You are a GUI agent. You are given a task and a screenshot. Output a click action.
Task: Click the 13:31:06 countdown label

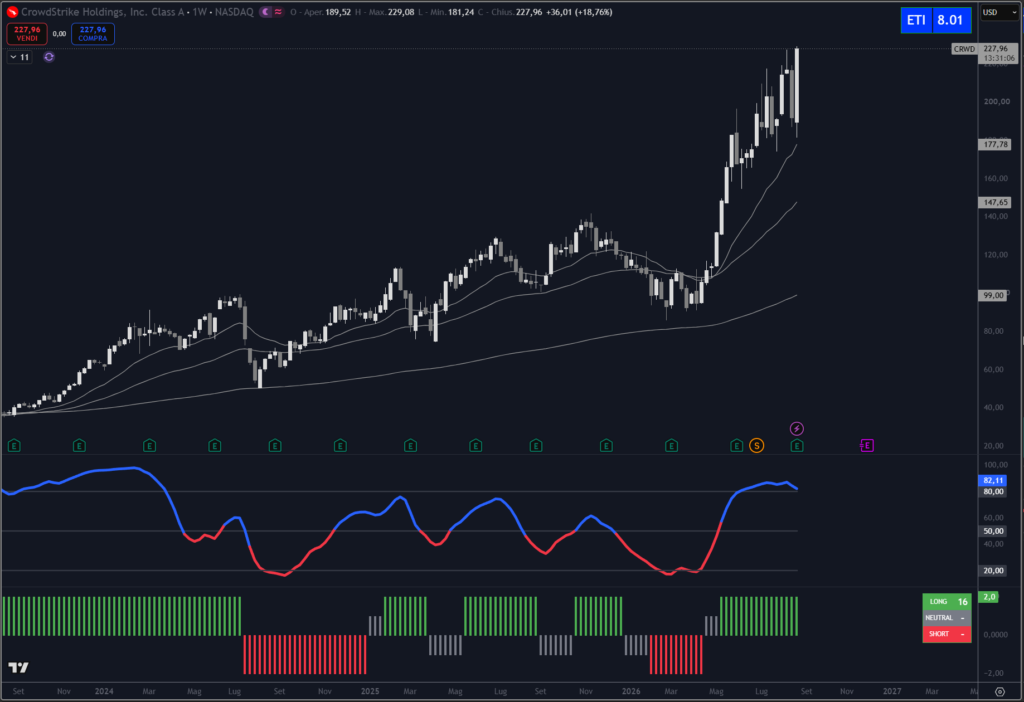click(x=999, y=58)
